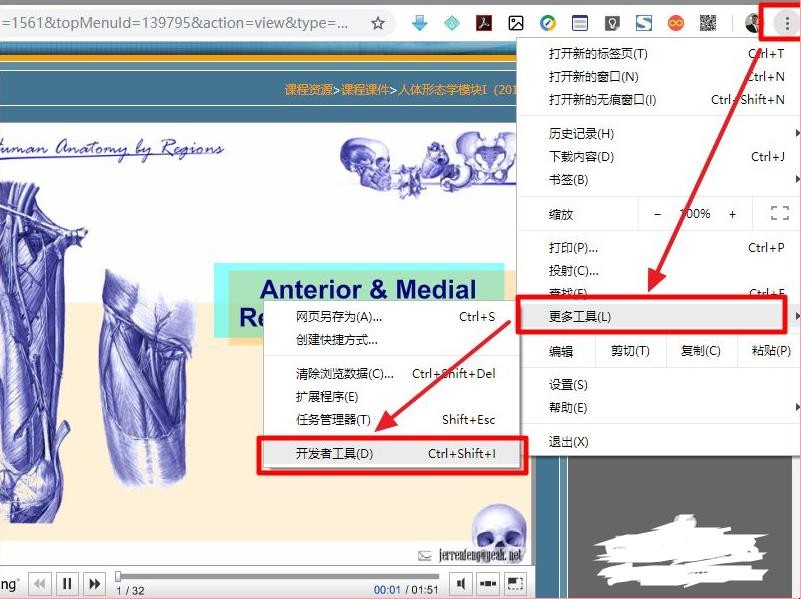Screen dimensions: 801x599
Task: Click 复制(C) copy in the edit row
Action: 700,351
